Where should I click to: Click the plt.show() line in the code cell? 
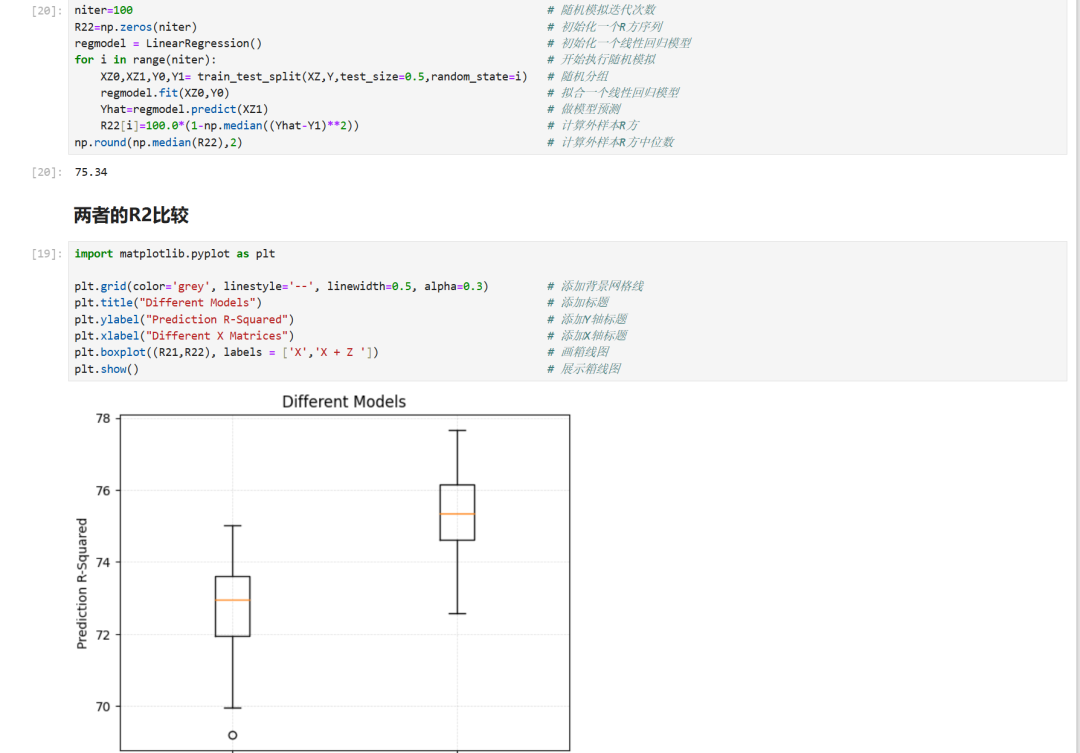pyautogui.click(x=106, y=369)
